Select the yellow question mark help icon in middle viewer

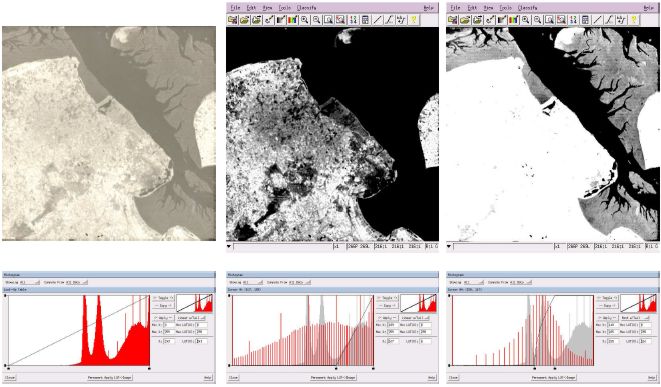click(414, 20)
